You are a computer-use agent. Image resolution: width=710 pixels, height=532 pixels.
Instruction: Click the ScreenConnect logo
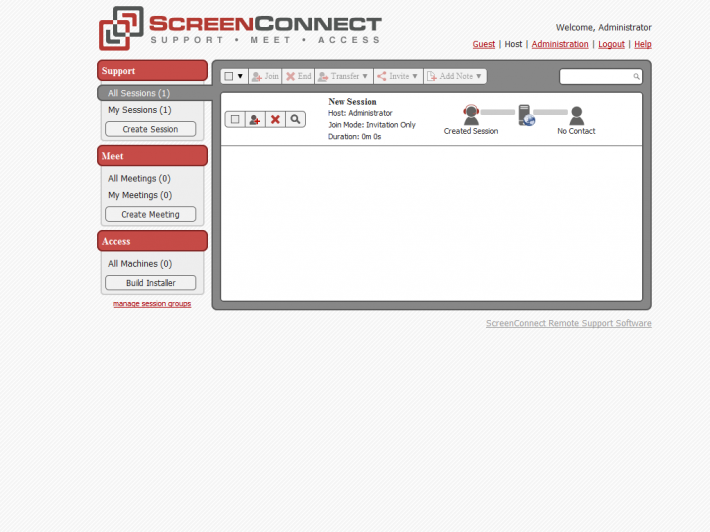click(240, 28)
